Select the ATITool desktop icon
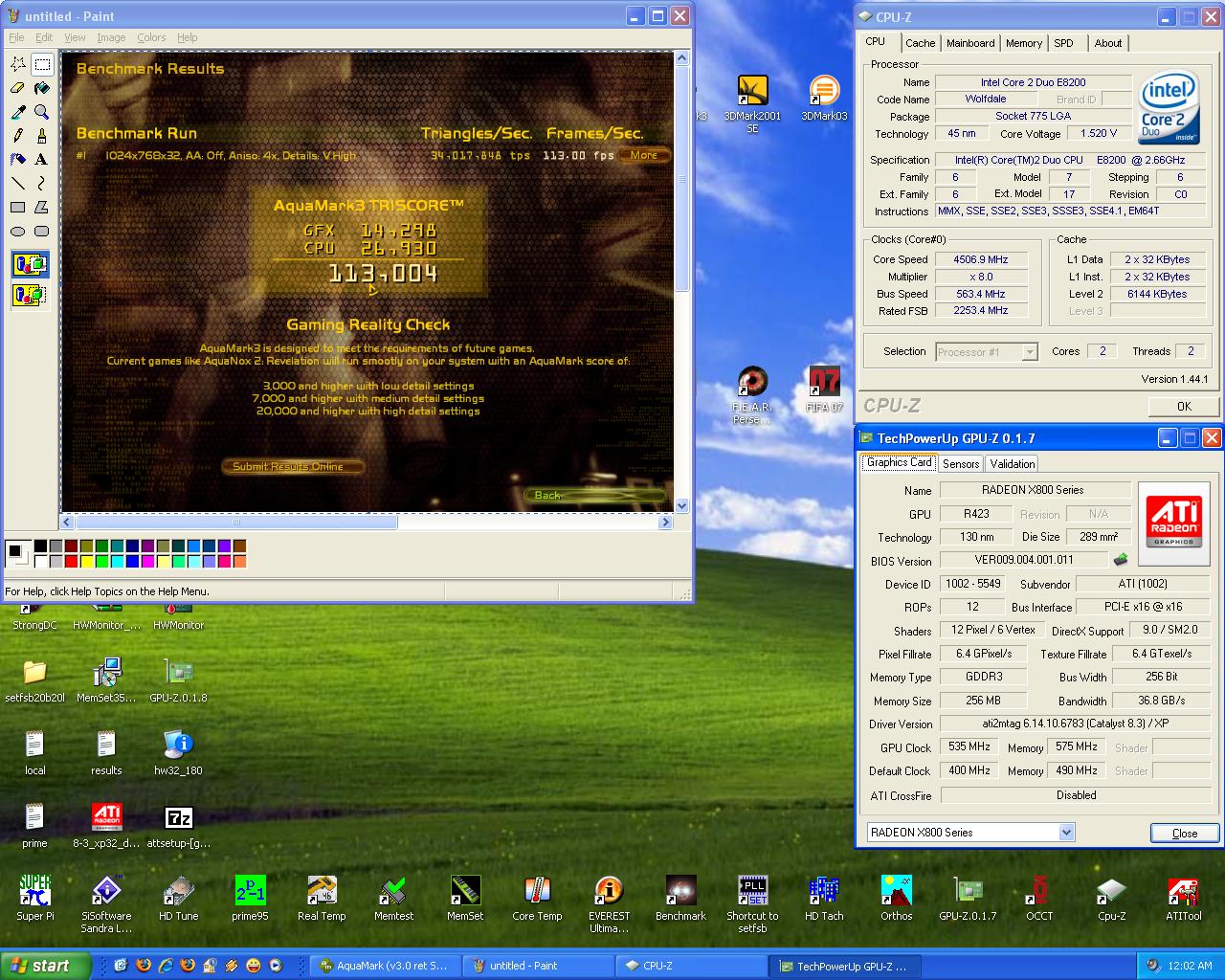 coord(1183,899)
